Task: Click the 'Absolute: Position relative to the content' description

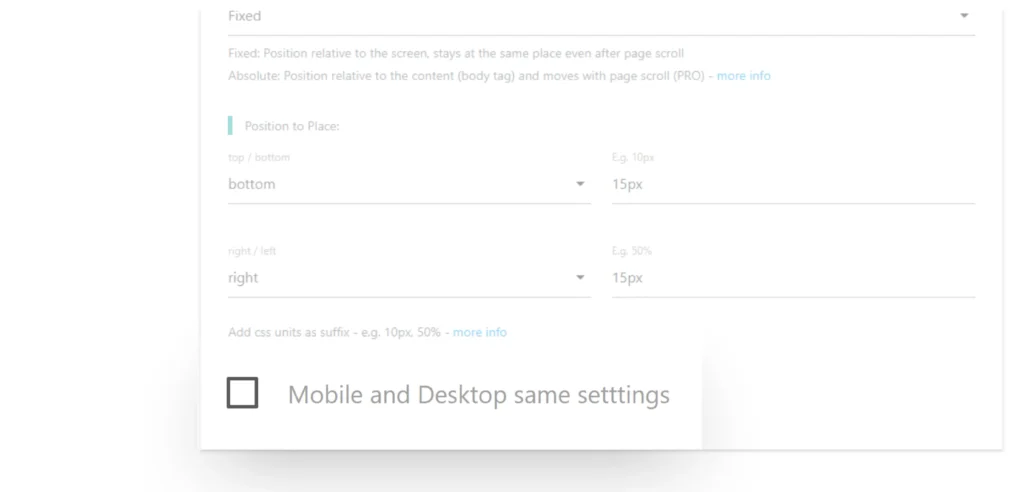Action: pyautogui.click(x=464, y=76)
